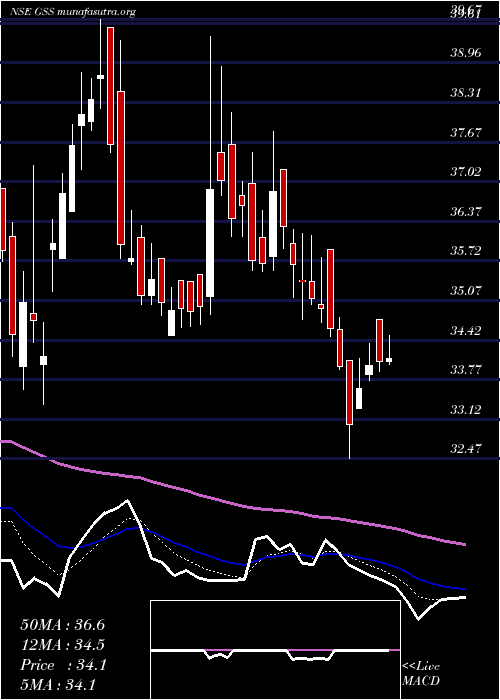
Task: Click the 38.96 price axis label
Action: tap(466, 54)
